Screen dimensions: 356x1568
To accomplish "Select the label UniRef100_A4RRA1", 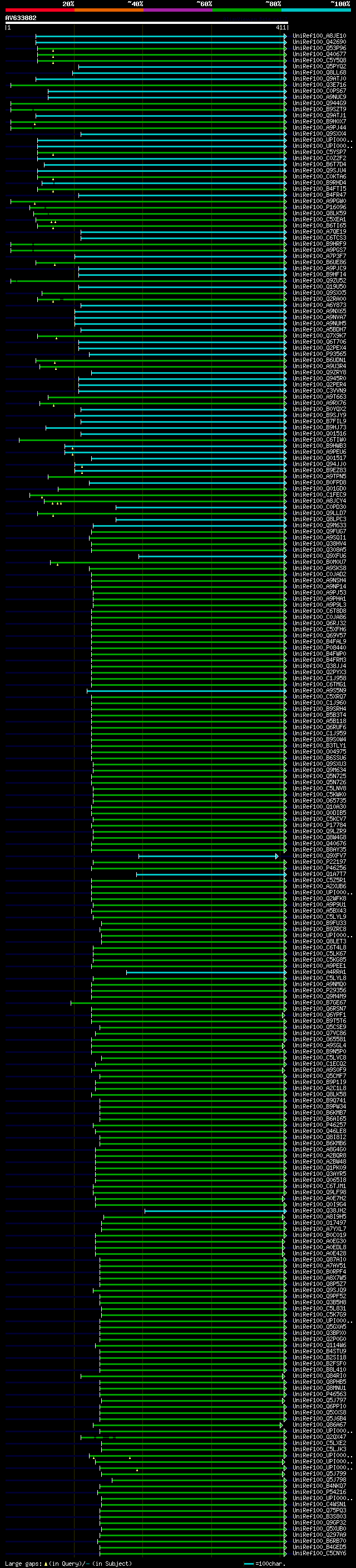I will (319, 972).
